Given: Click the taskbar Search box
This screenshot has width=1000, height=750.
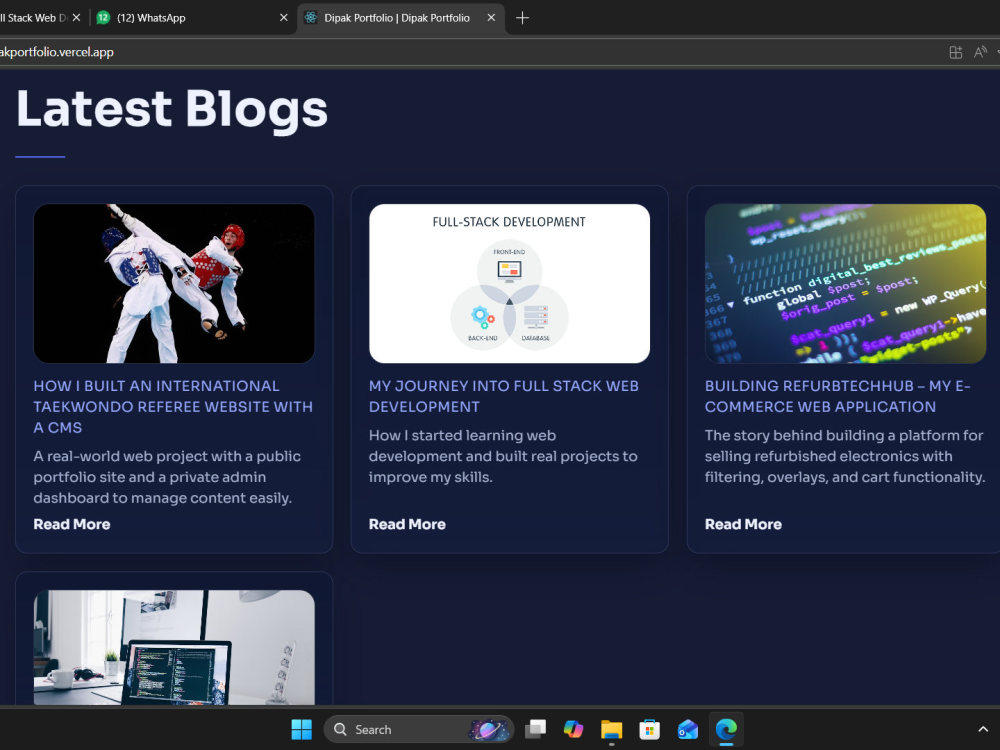Looking at the screenshot, I should click(418, 729).
